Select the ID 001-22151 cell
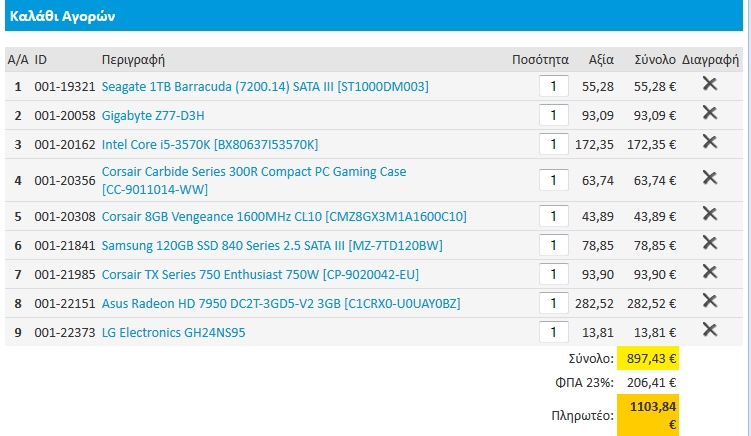Screen dimensions: 751x436 tap(65, 304)
